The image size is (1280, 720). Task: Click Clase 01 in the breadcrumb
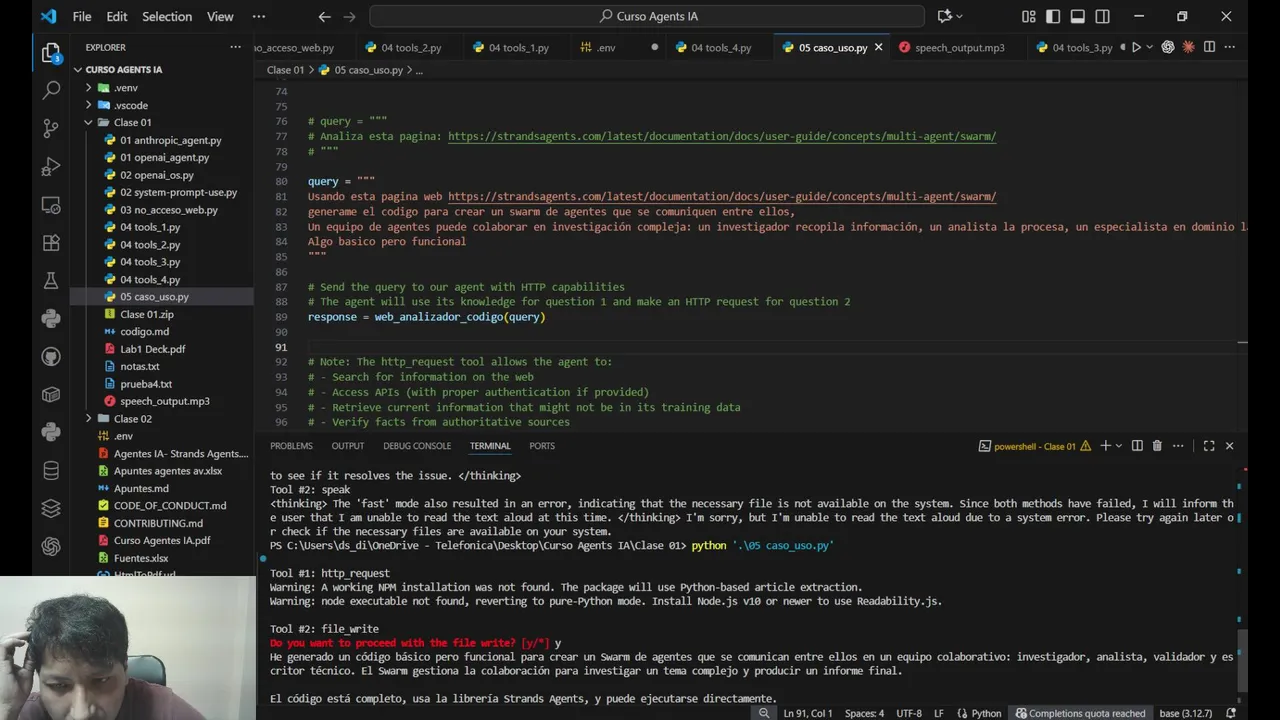[285, 70]
